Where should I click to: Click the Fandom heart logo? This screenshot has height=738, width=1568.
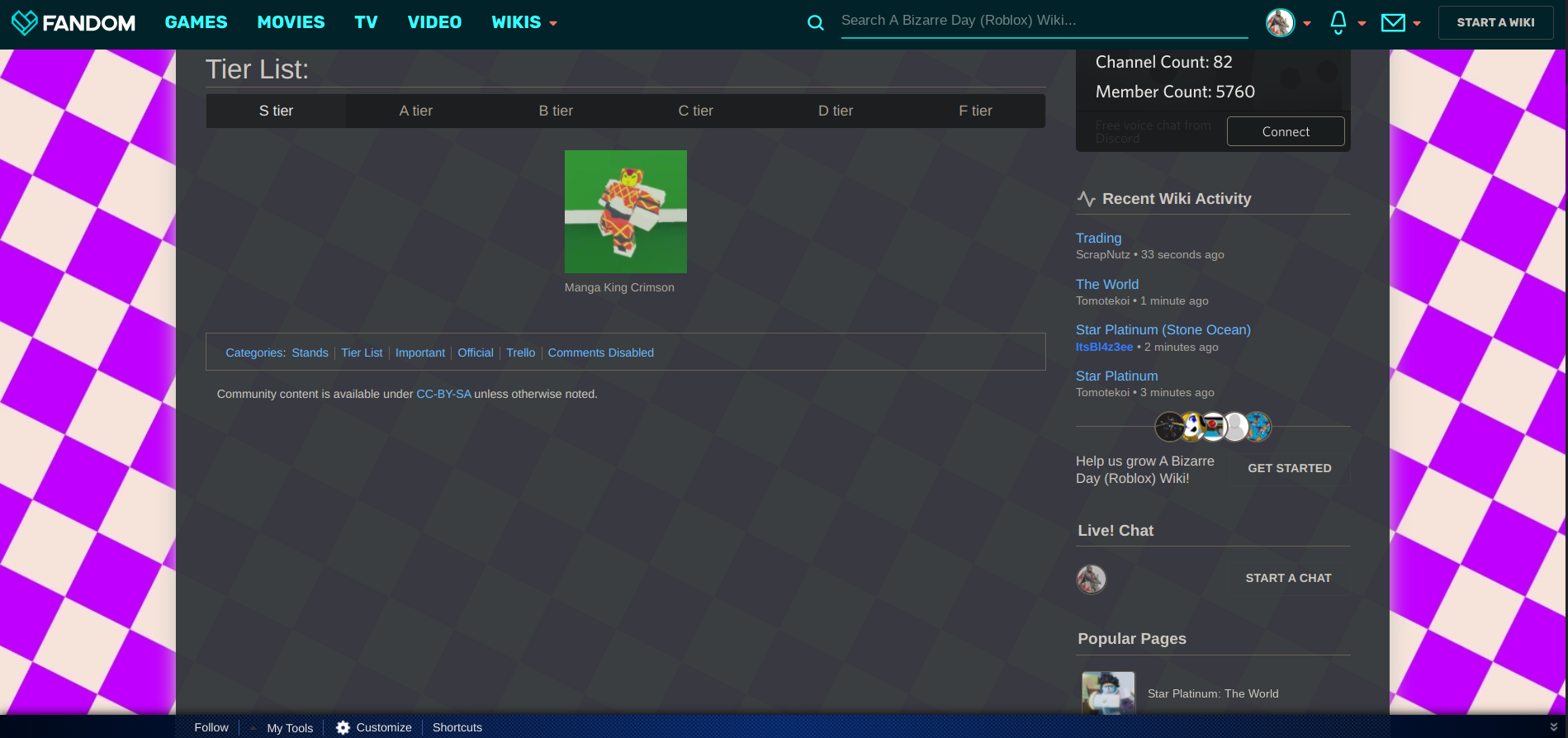25,22
